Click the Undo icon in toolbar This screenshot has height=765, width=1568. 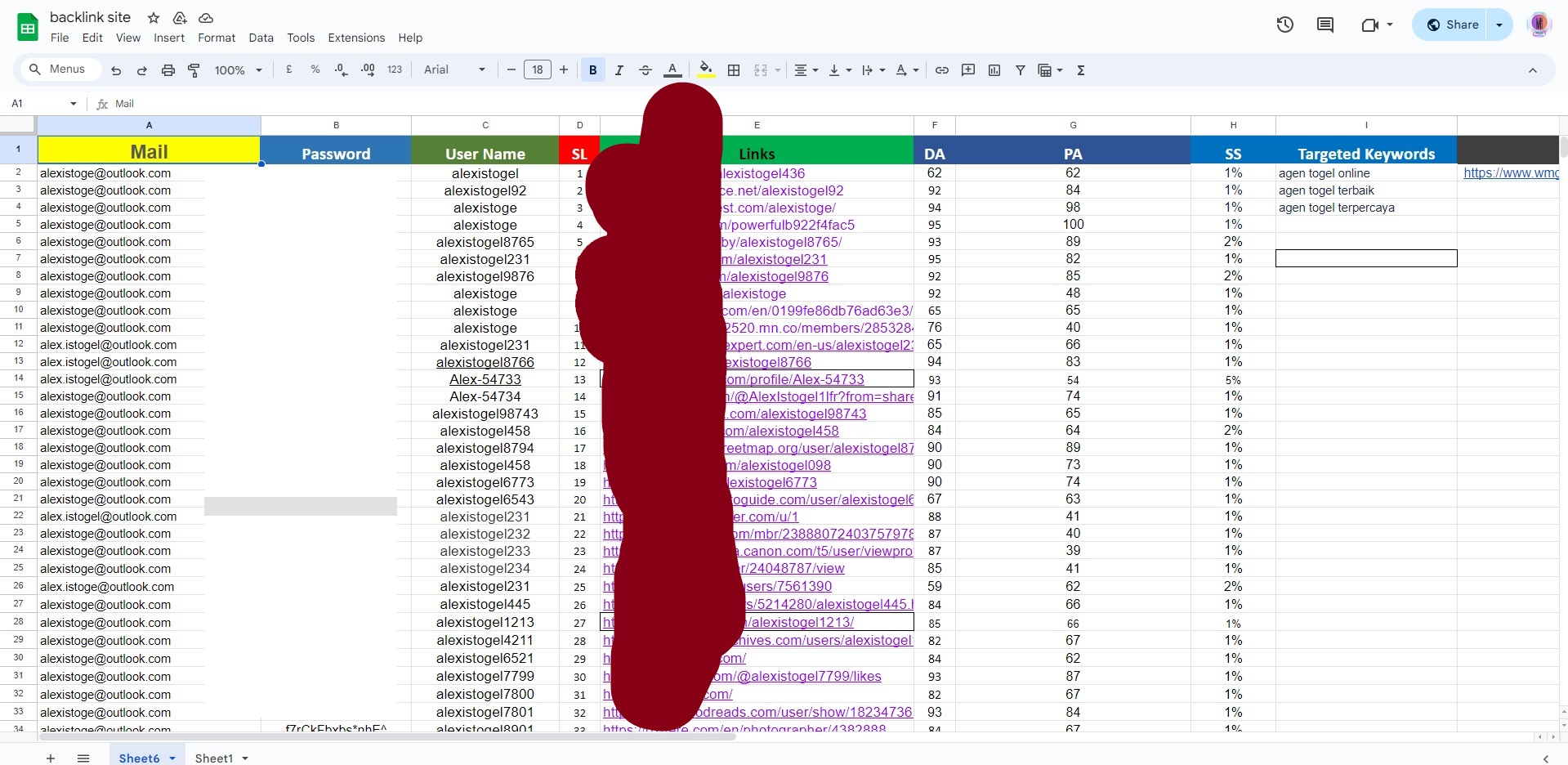click(x=116, y=70)
